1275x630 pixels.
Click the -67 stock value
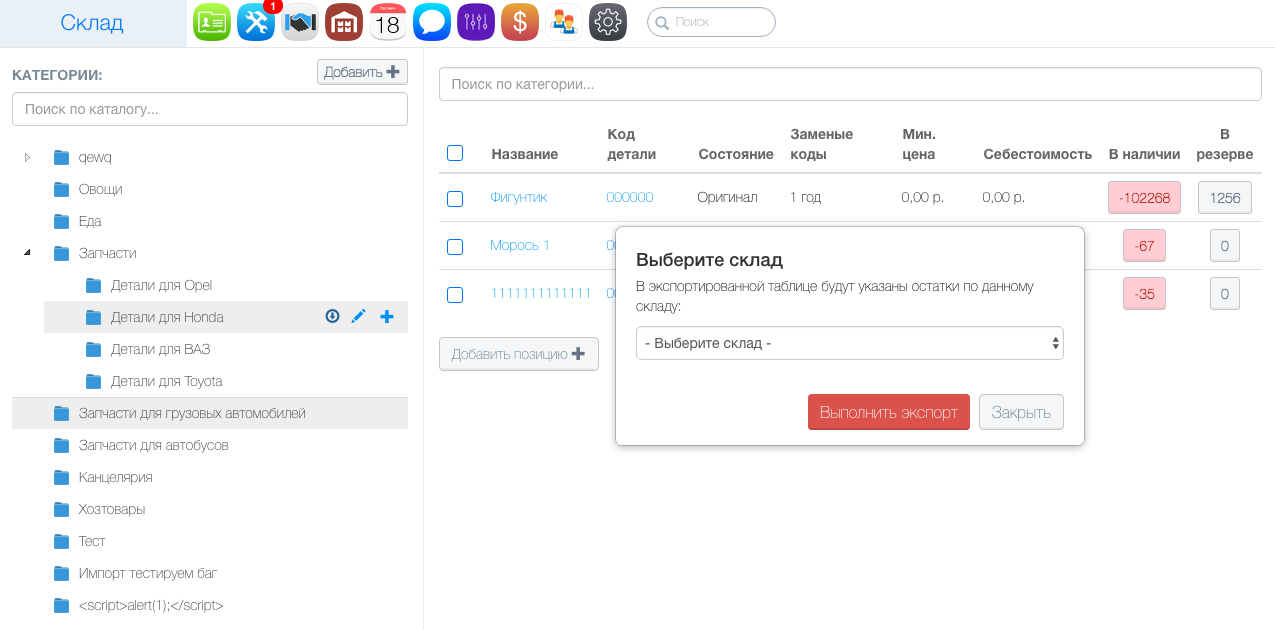click(x=1144, y=245)
